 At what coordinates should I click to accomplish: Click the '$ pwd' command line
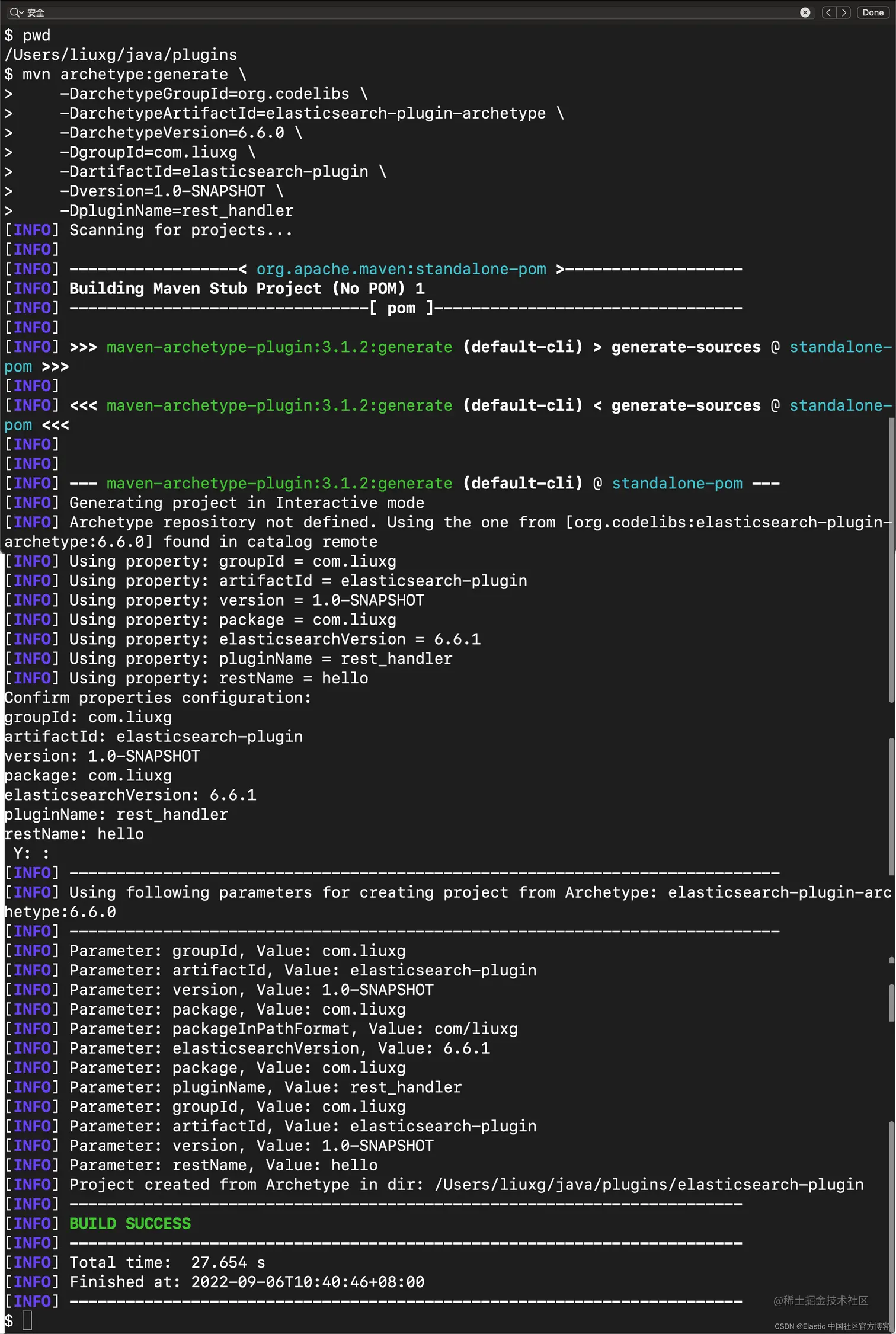[27, 35]
